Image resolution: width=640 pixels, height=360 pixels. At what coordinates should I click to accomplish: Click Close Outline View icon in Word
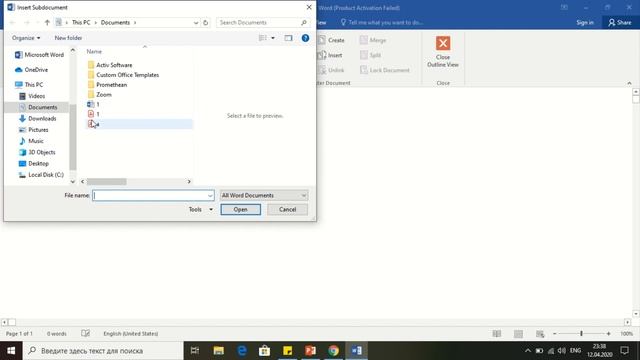coord(443,43)
